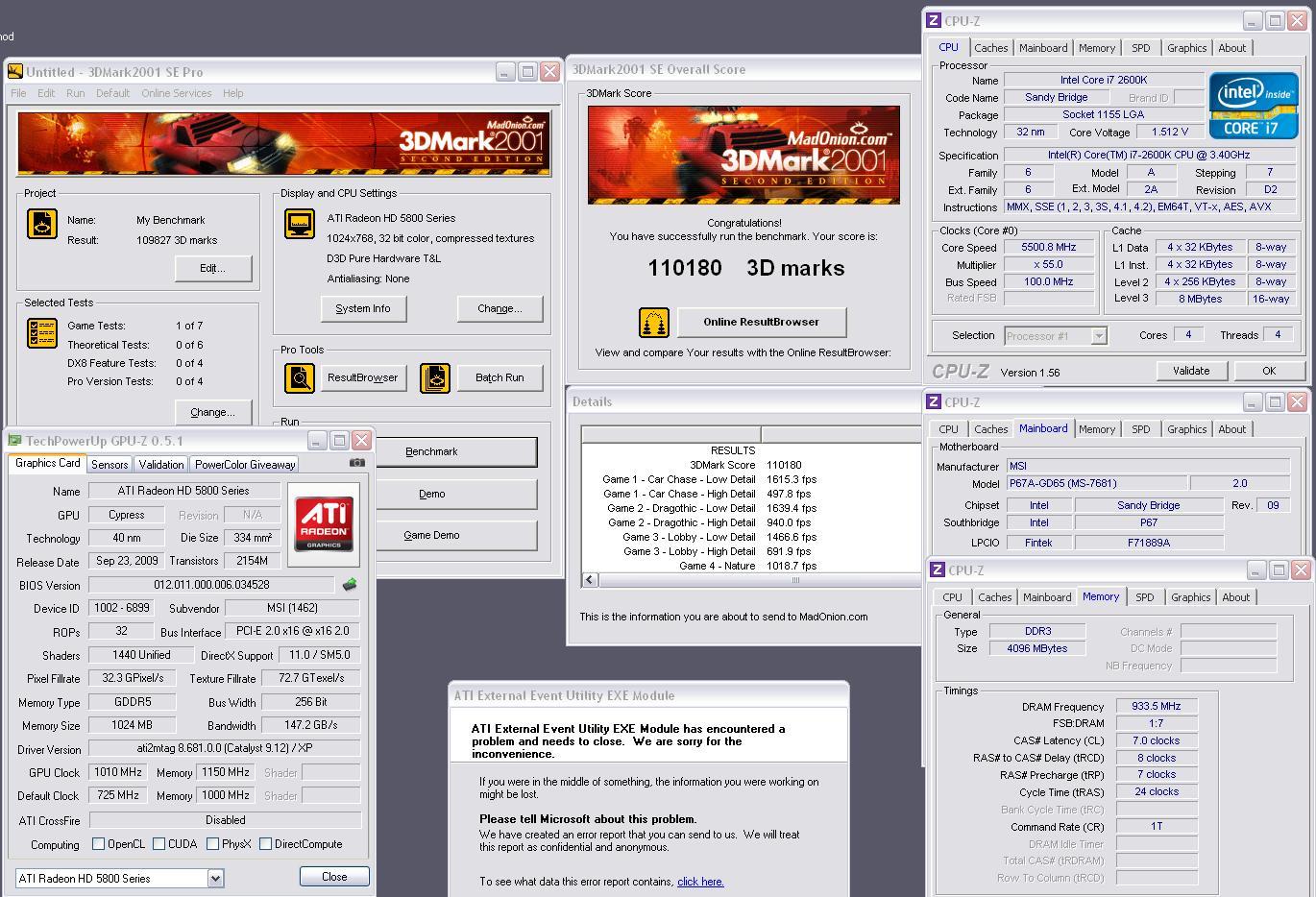Click the GPU-Z title bar icon
This screenshot has height=897, width=1316.
click(x=15, y=441)
